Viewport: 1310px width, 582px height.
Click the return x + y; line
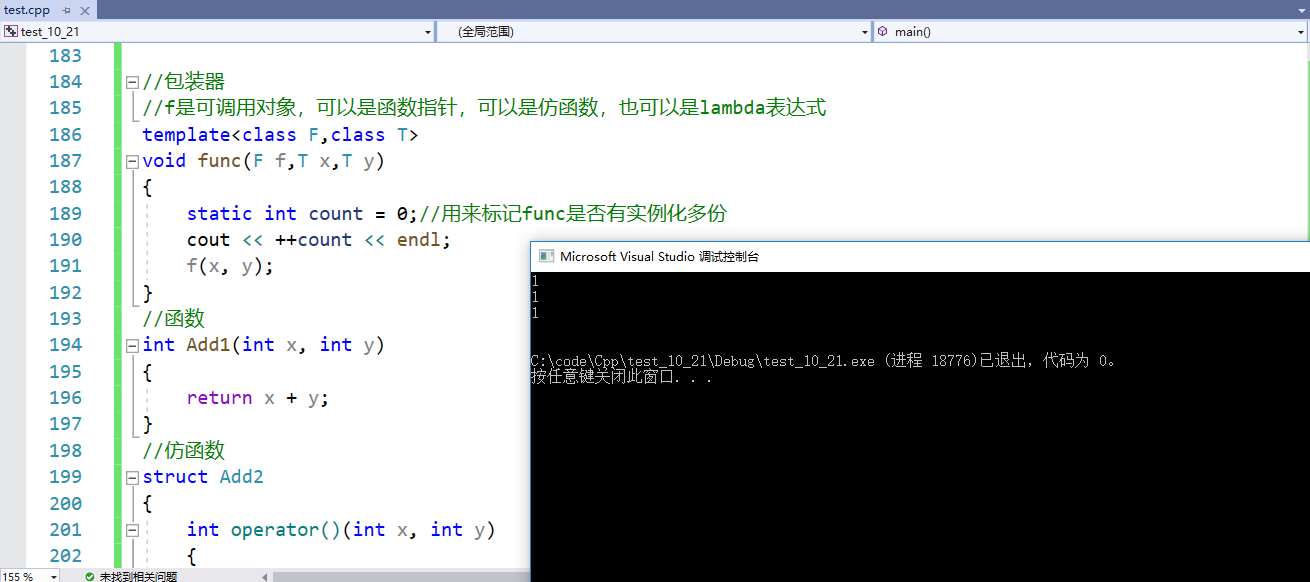coord(257,398)
